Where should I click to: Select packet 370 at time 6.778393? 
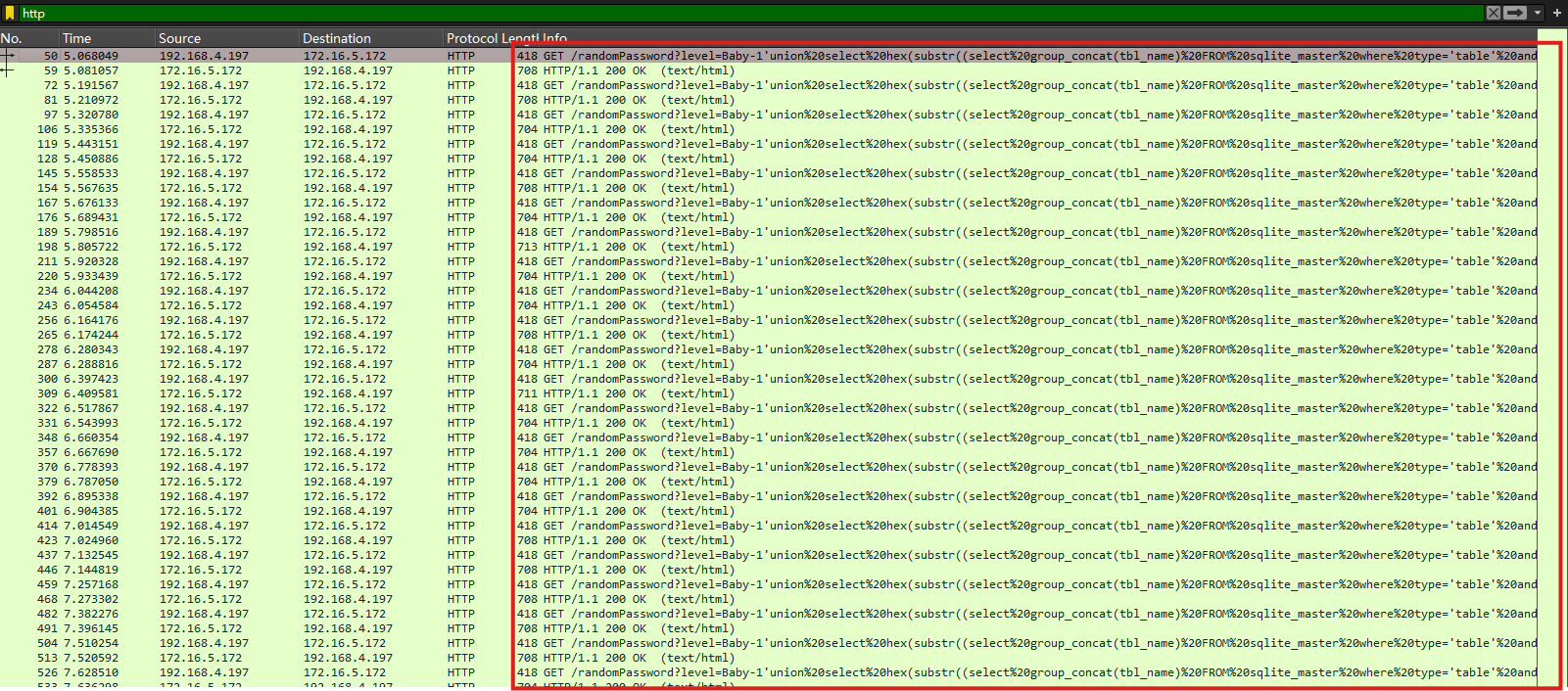coord(769,467)
